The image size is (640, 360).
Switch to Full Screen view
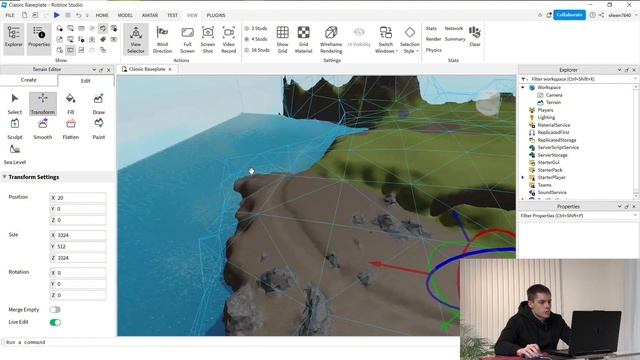click(x=187, y=39)
